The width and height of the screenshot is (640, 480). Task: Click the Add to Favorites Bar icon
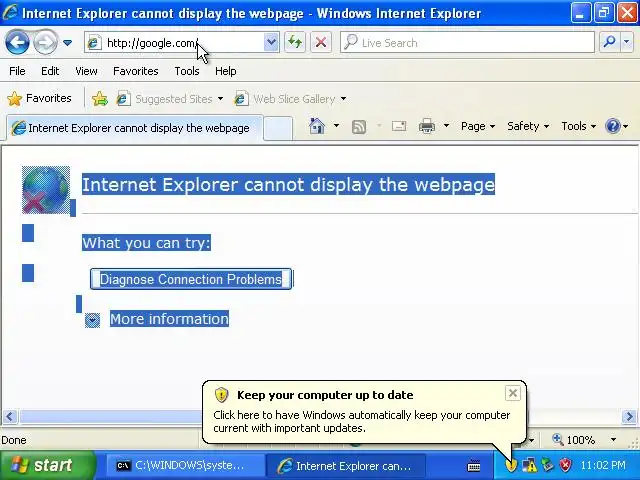pos(100,99)
